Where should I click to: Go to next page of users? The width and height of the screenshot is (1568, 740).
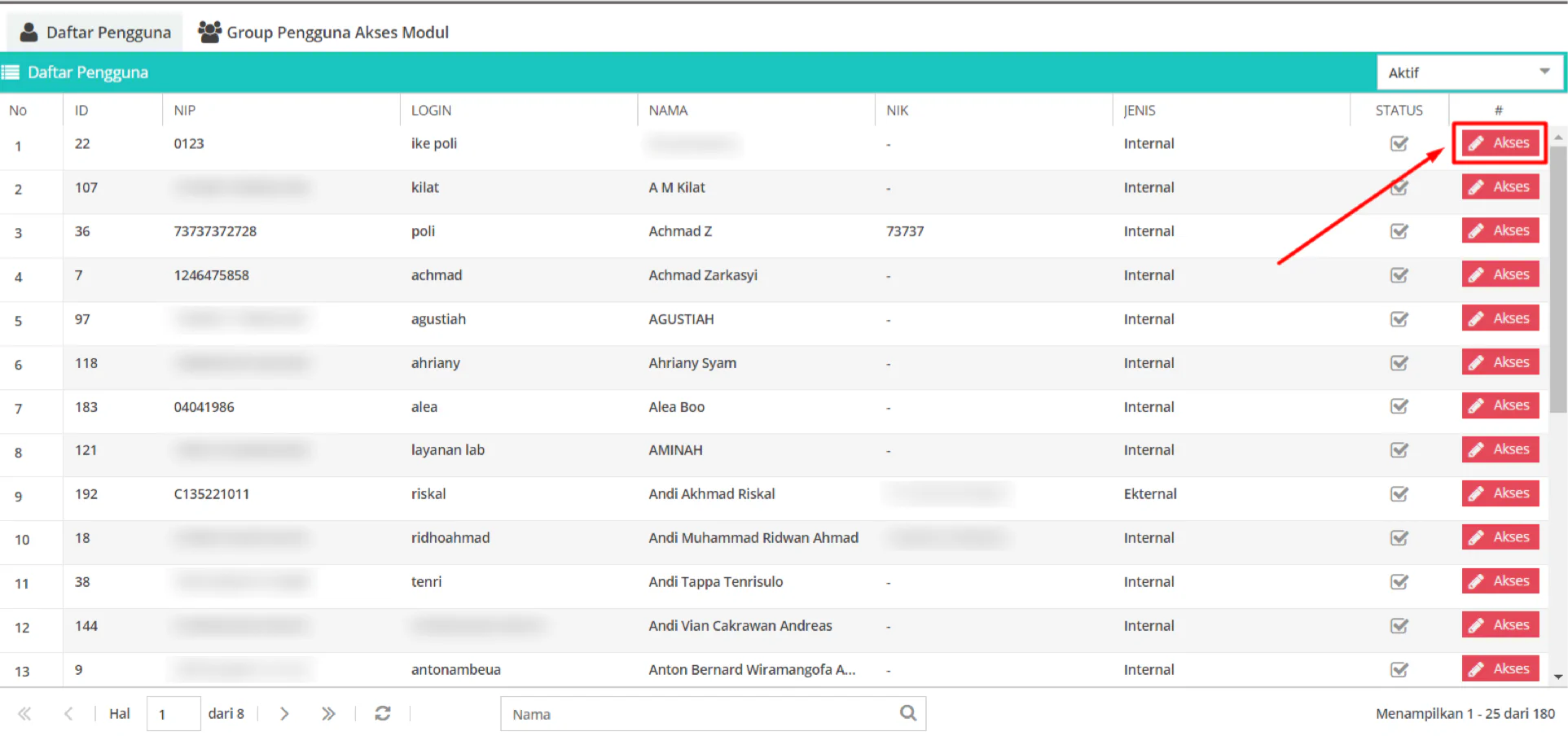tap(284, 714)
